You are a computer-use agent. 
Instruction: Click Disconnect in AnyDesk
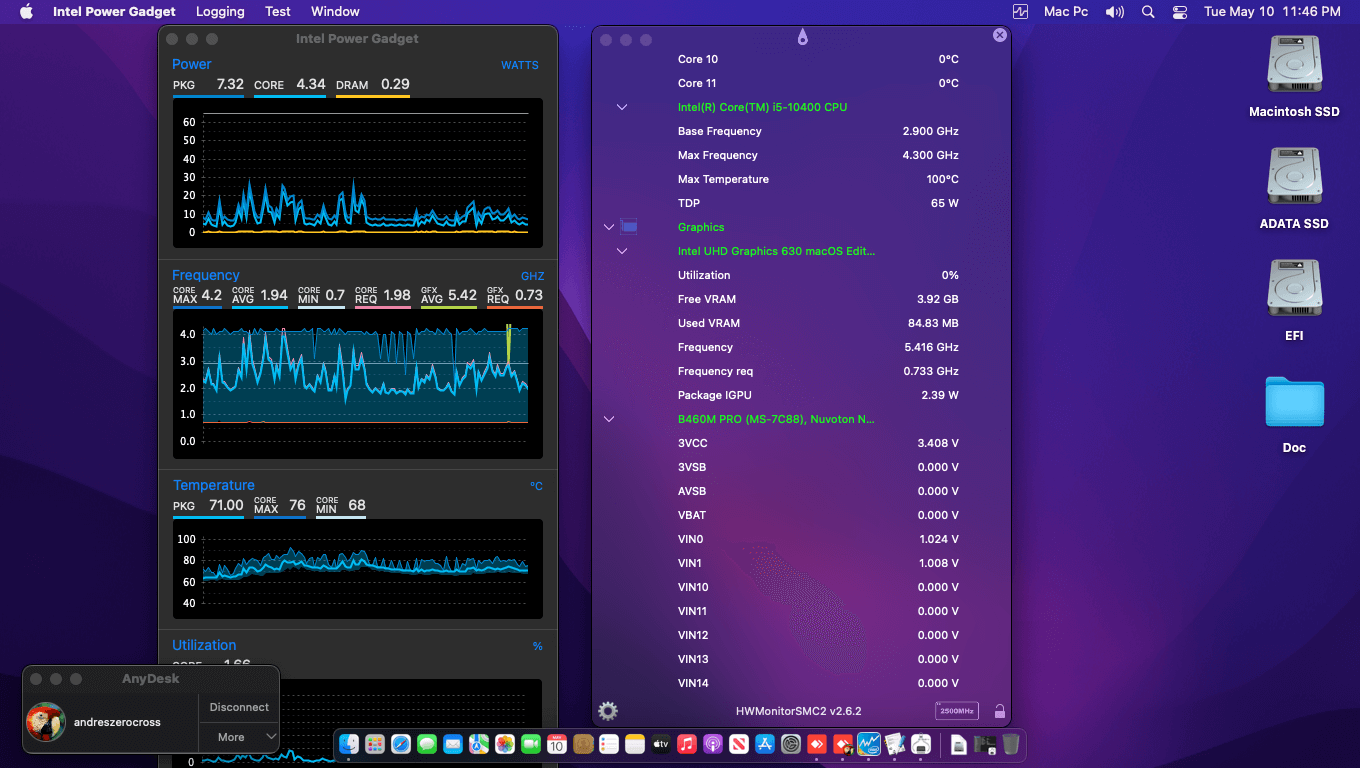pyautogui.click(x=238, y=707)
